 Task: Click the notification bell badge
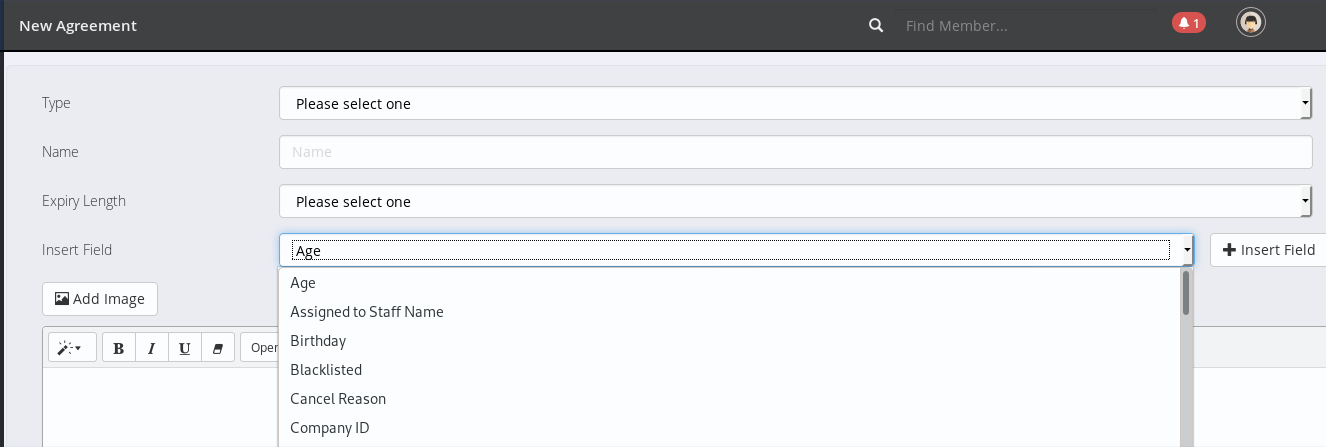1188,22
